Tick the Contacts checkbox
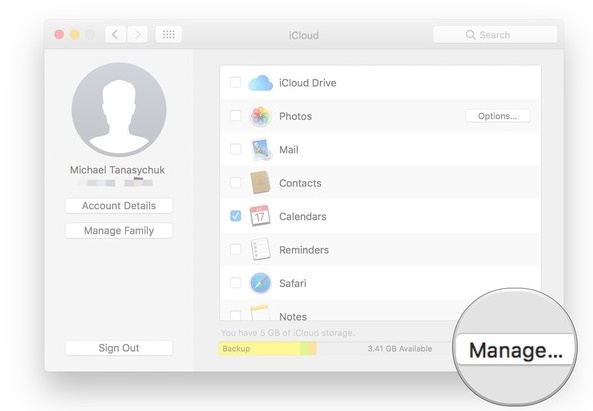The image size is (593, 411). (235, 182)
